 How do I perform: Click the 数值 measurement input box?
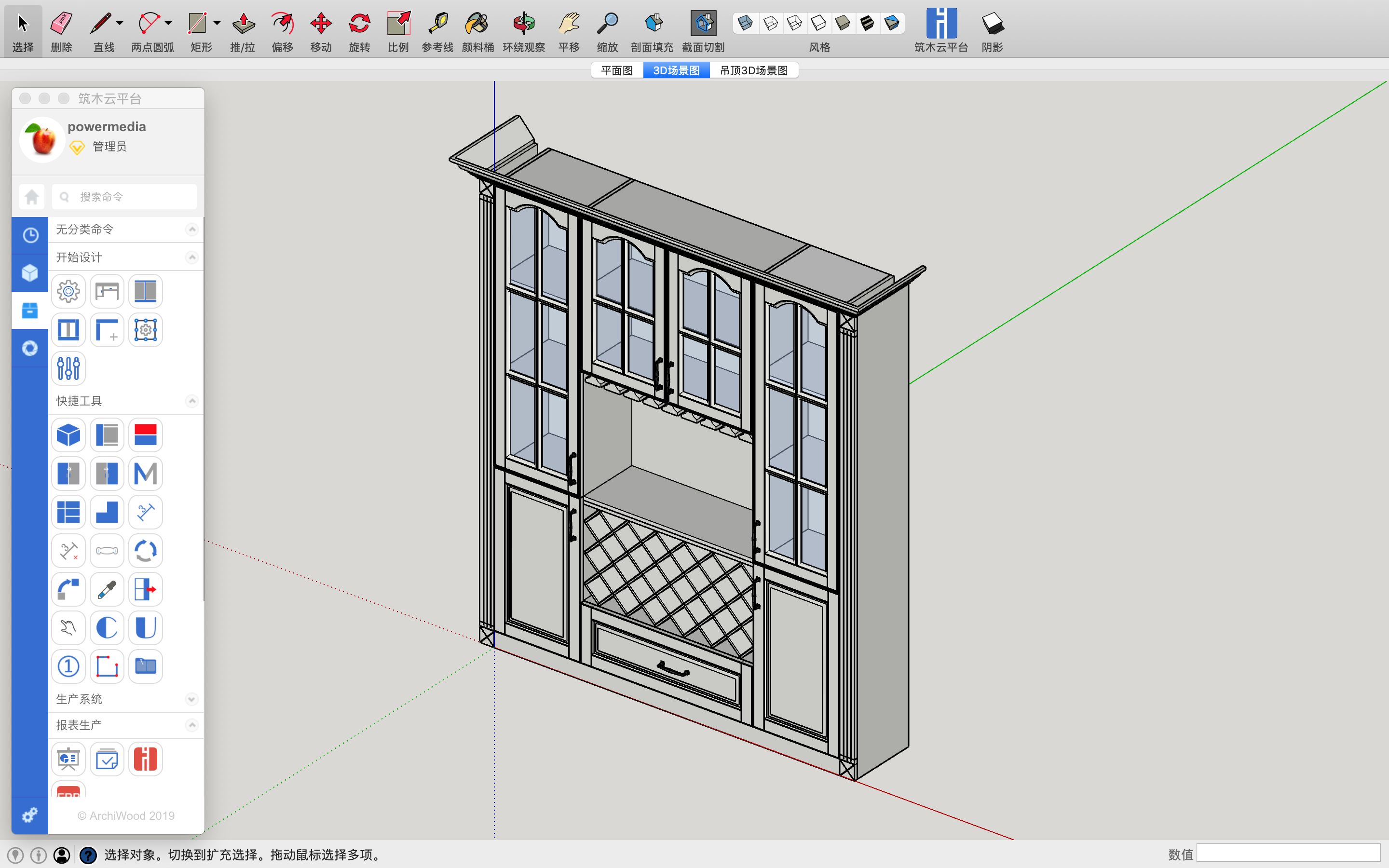1288,854
